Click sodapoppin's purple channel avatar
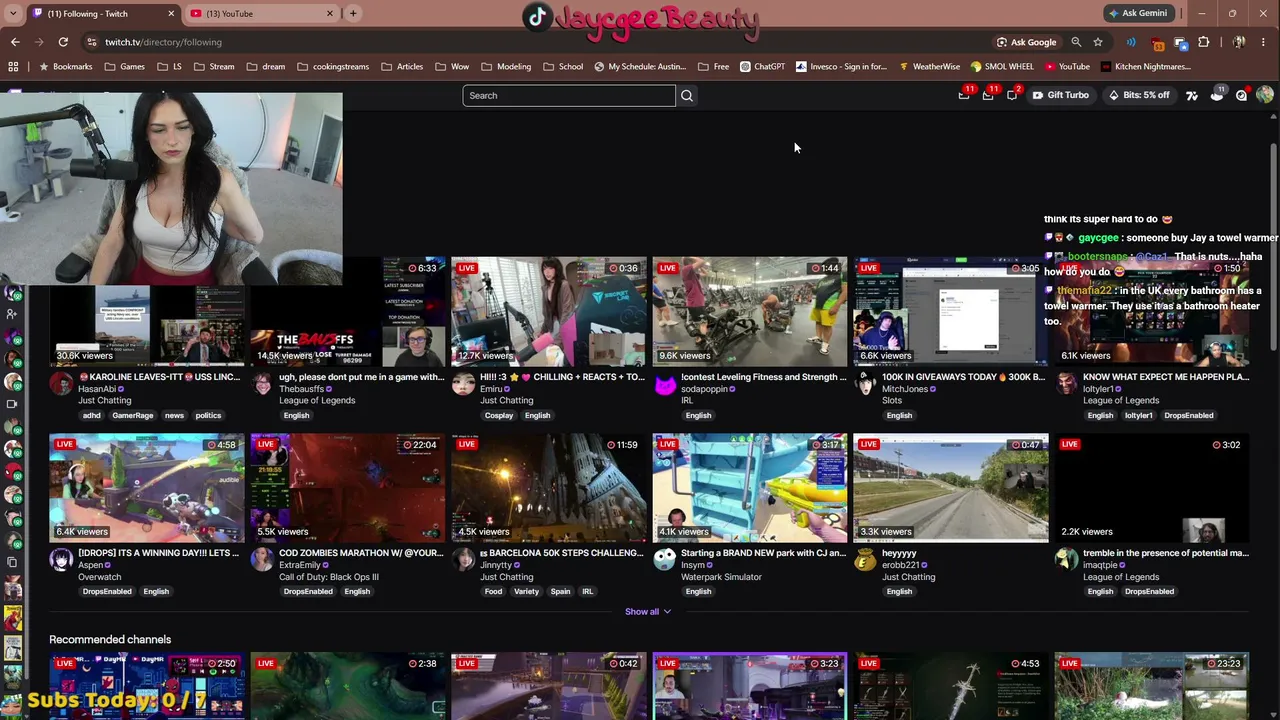The width and height of the screenshot is (1280, 720). click(665, 385)
